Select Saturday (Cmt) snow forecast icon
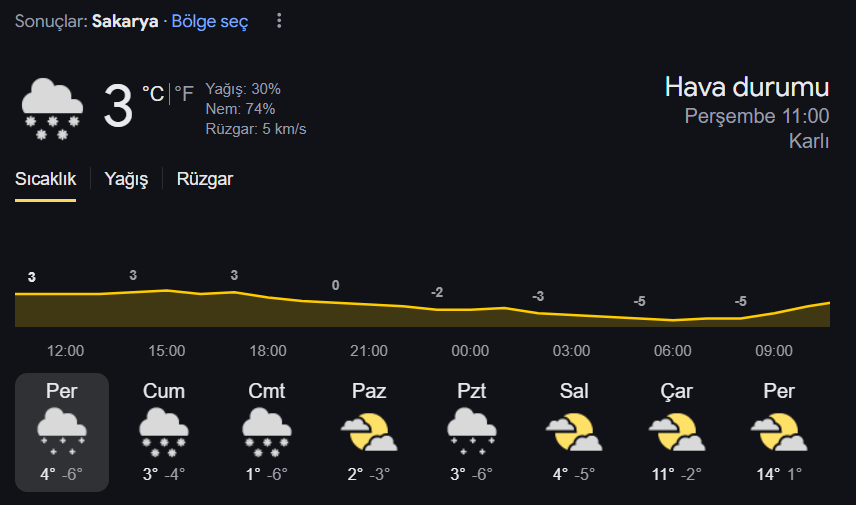Image resolution: width=856 pixels, height=505 pixels. point(266,432)
